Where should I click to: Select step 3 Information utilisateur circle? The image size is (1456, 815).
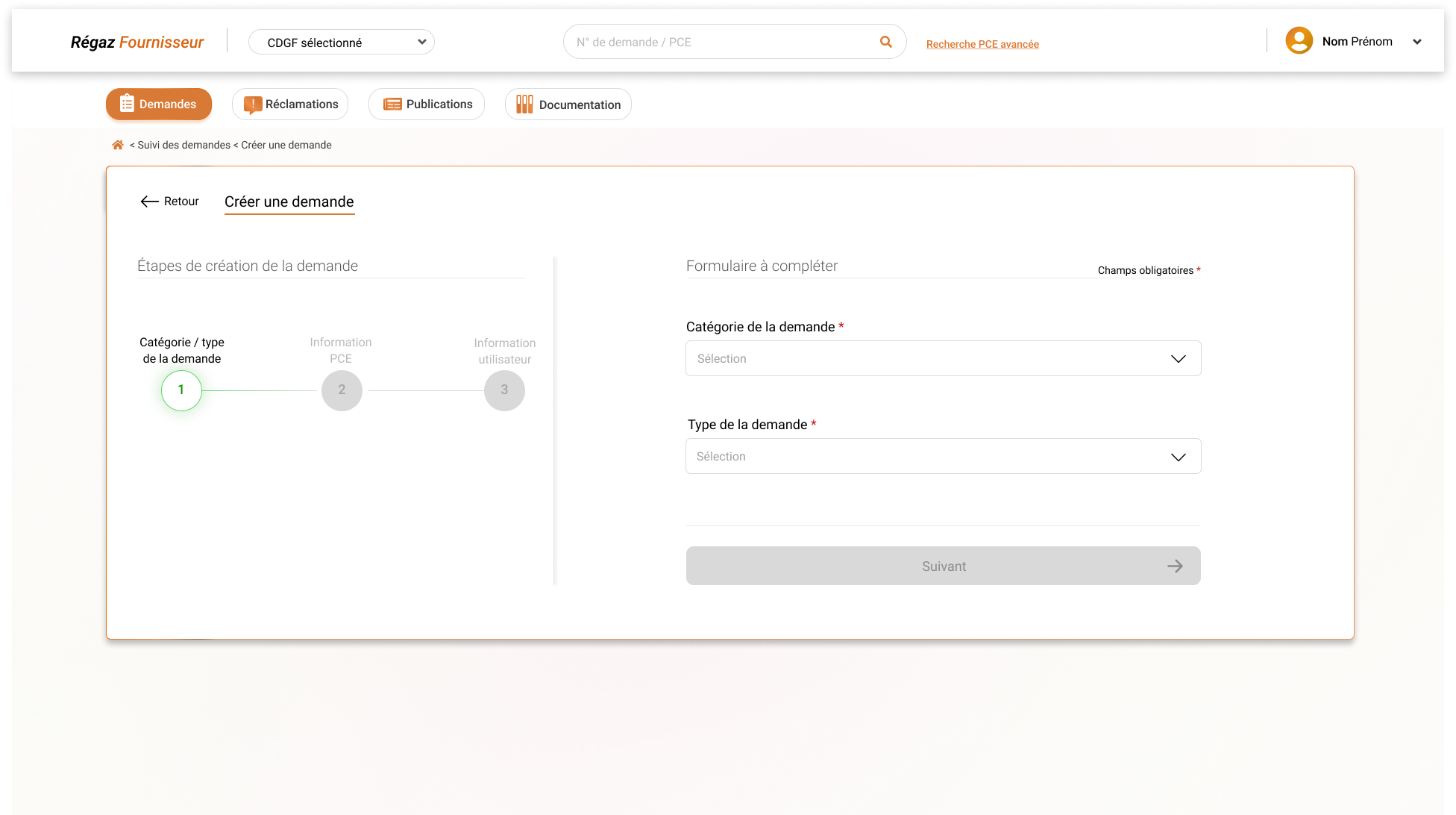[x=504, y=390]
